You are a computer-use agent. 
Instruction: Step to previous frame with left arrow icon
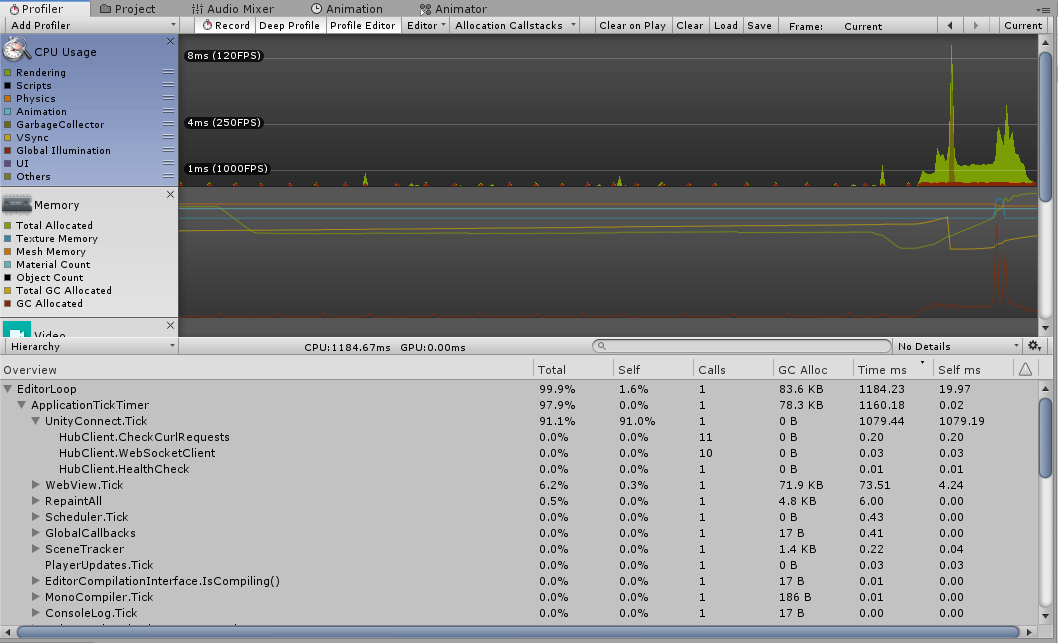click(x=949, y=25)
